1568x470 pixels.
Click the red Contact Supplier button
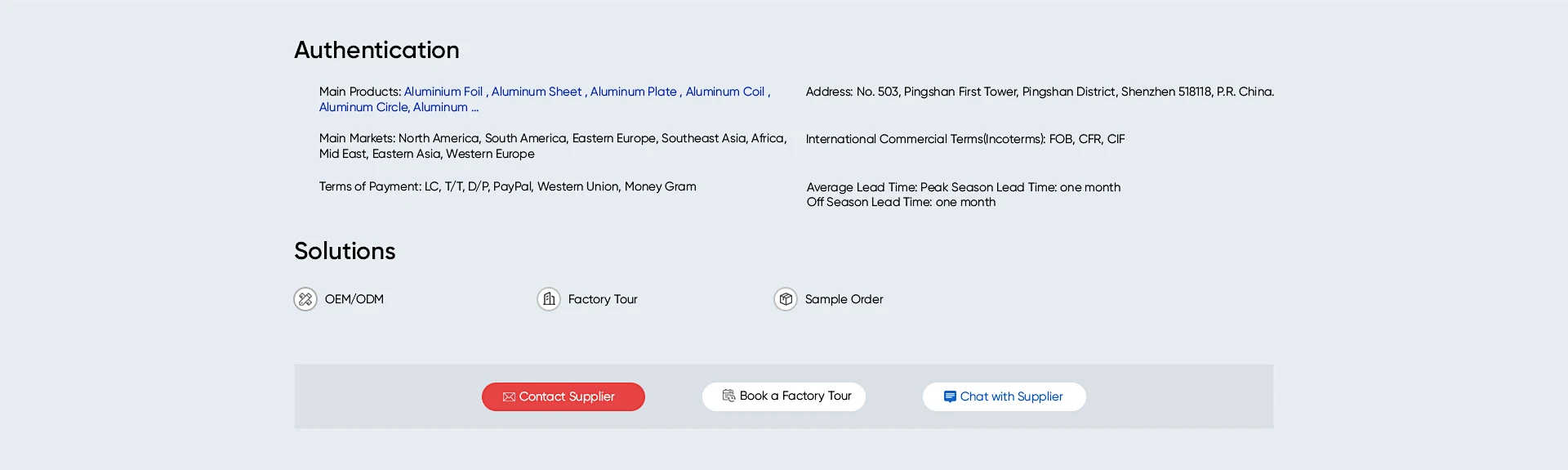[563, 396]
